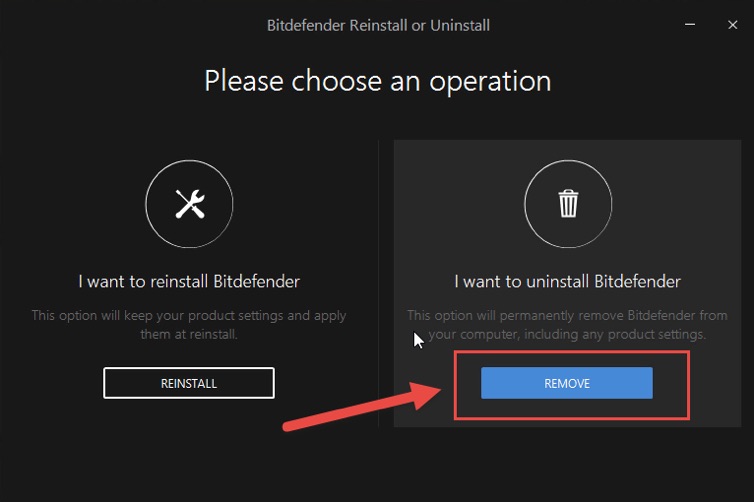Select "I want to reinstall Bitdefender" label
This screenshot has height=502, width=754.
(189, 281)
